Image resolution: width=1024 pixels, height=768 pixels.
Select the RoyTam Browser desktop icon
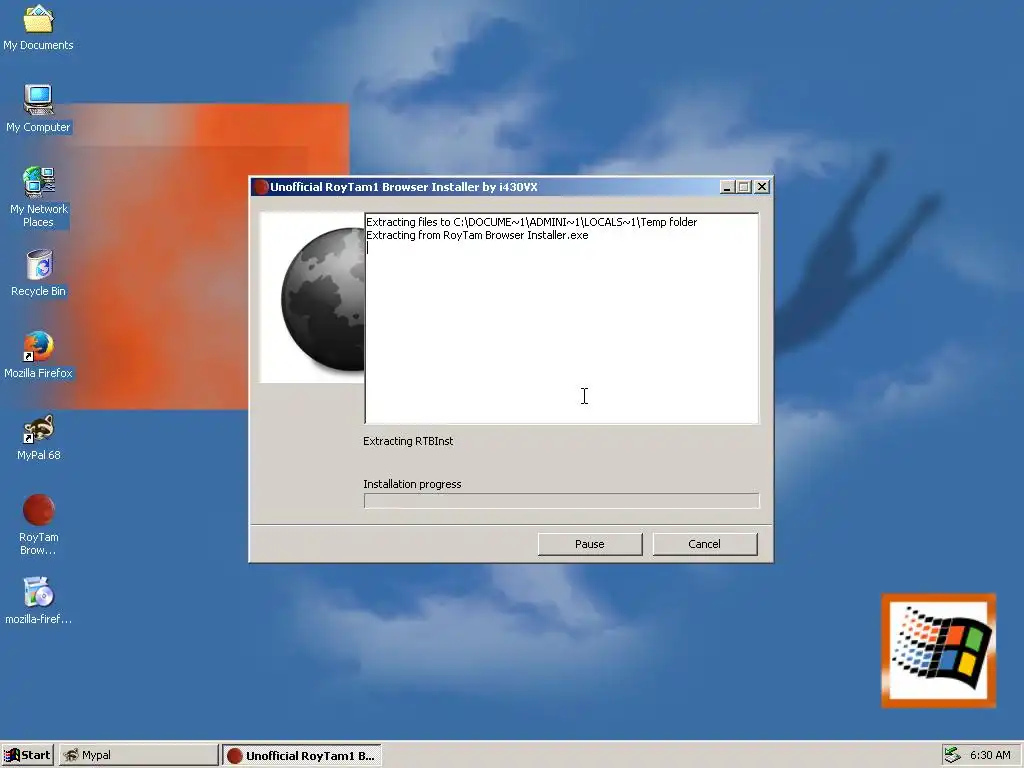[38, 524]
